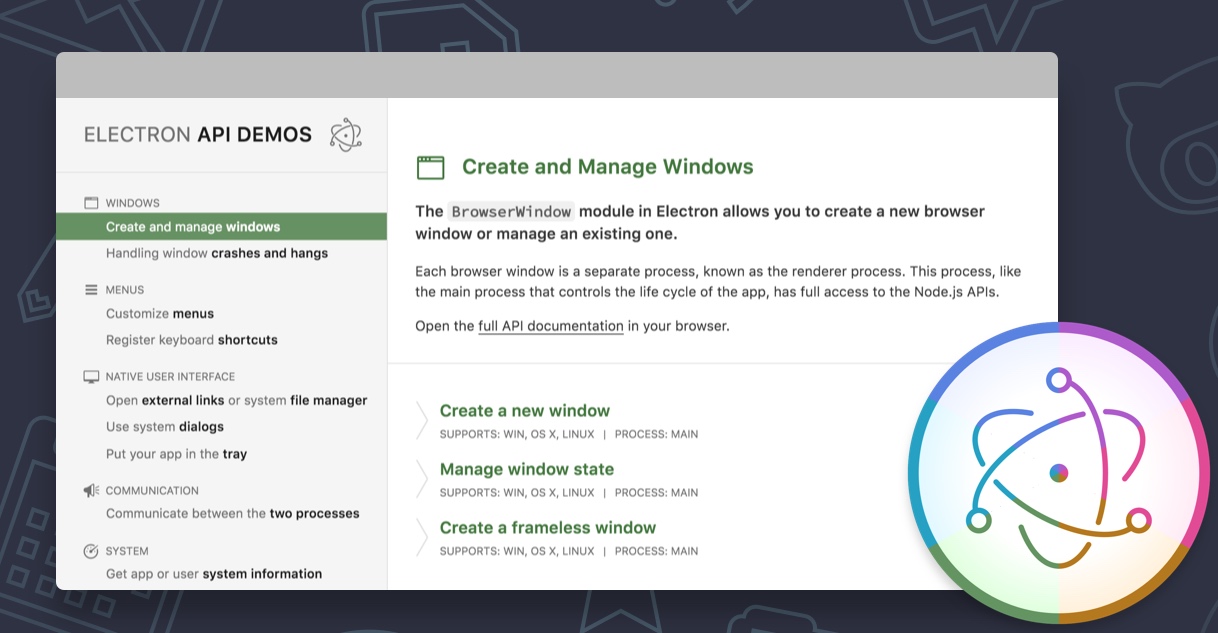Click the Menus section hamburger icon

pyautogui.click(x=91, y=290)
